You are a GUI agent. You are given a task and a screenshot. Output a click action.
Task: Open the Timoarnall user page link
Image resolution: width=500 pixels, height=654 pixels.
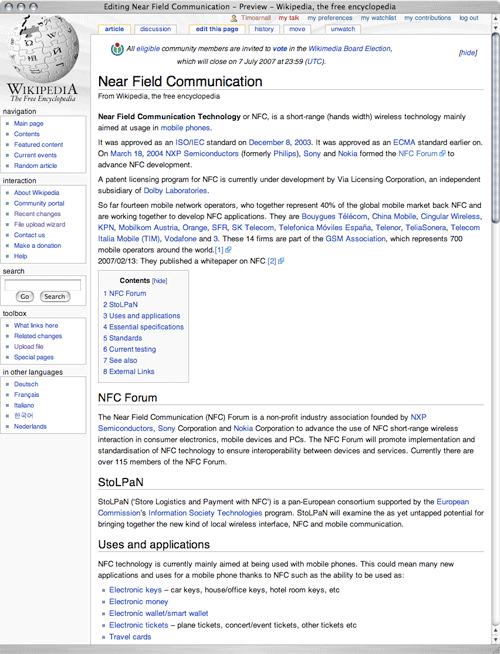click(256, 18)
